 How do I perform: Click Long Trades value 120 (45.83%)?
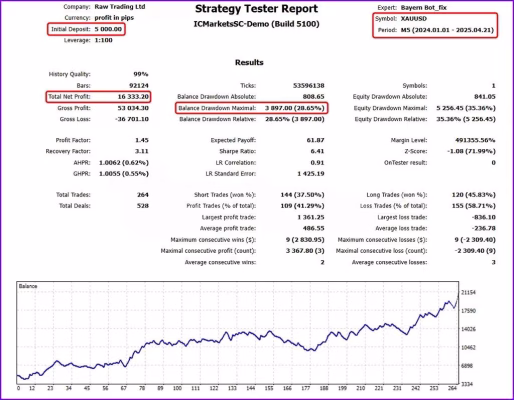(474, 195)
